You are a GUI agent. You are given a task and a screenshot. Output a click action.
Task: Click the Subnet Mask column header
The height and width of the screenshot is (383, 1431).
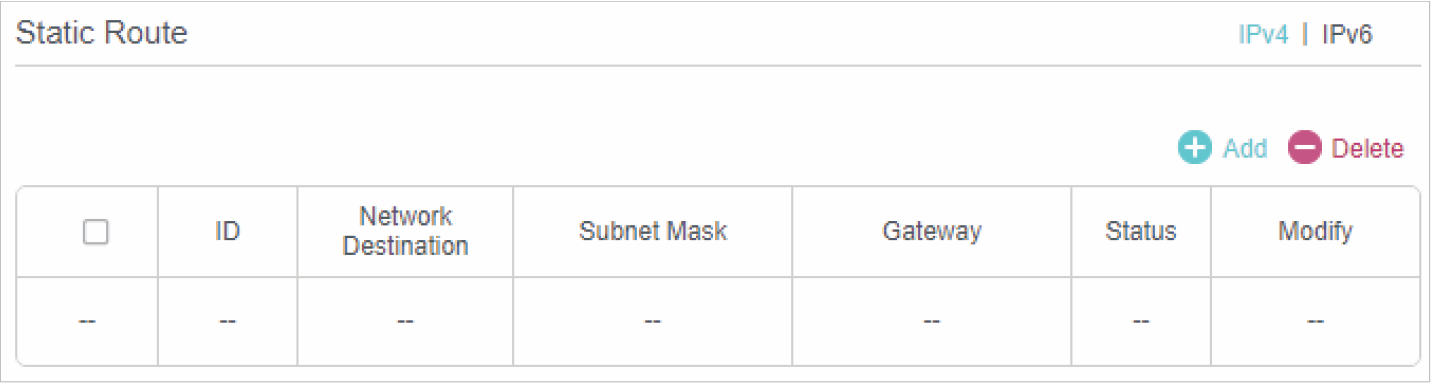point(653,232)
